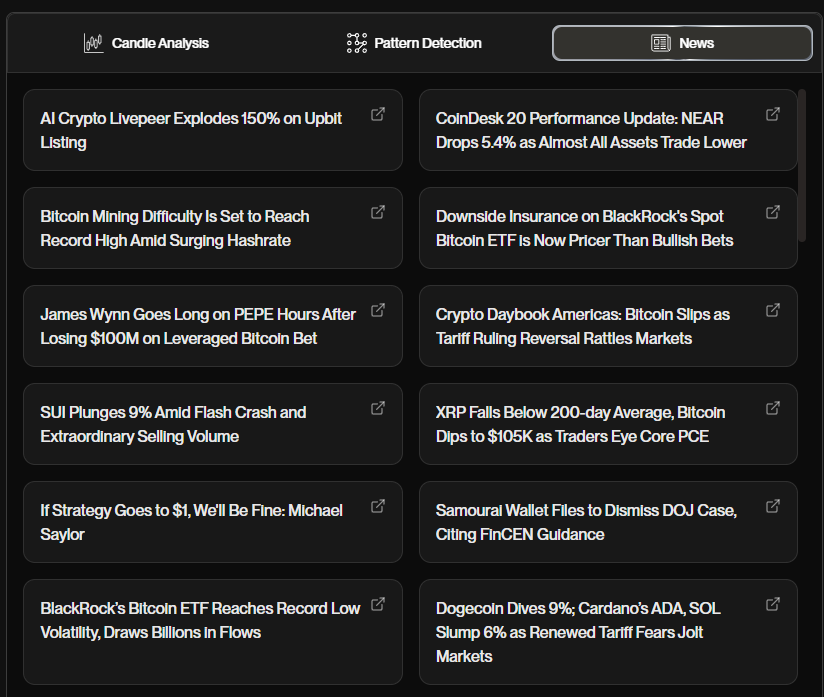Screen dimensions: 824x697
Task: Click the newspaper icon in News tab
Action: (x=661, y=43)
